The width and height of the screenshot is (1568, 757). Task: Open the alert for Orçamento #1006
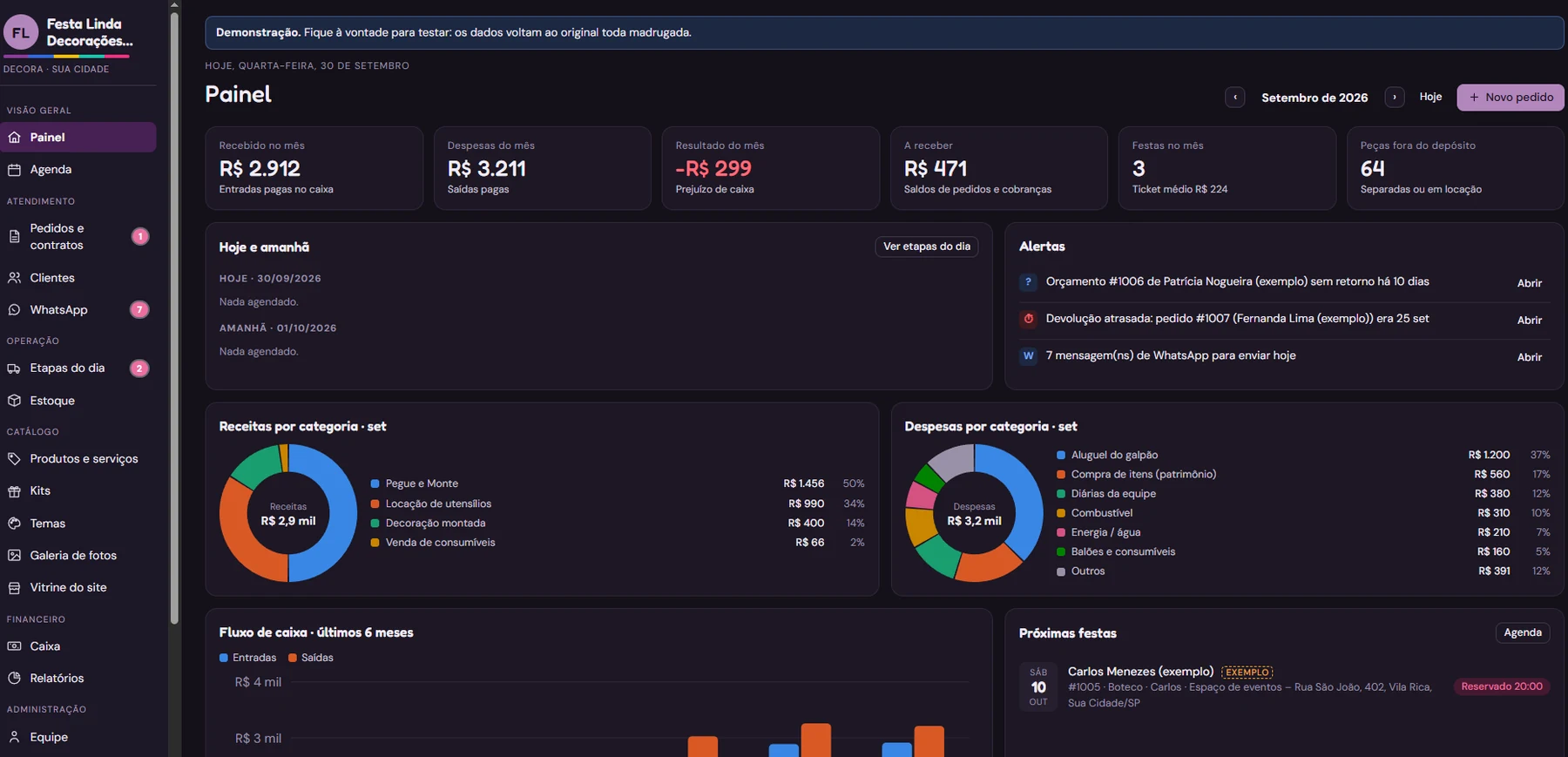(1529, 283)
